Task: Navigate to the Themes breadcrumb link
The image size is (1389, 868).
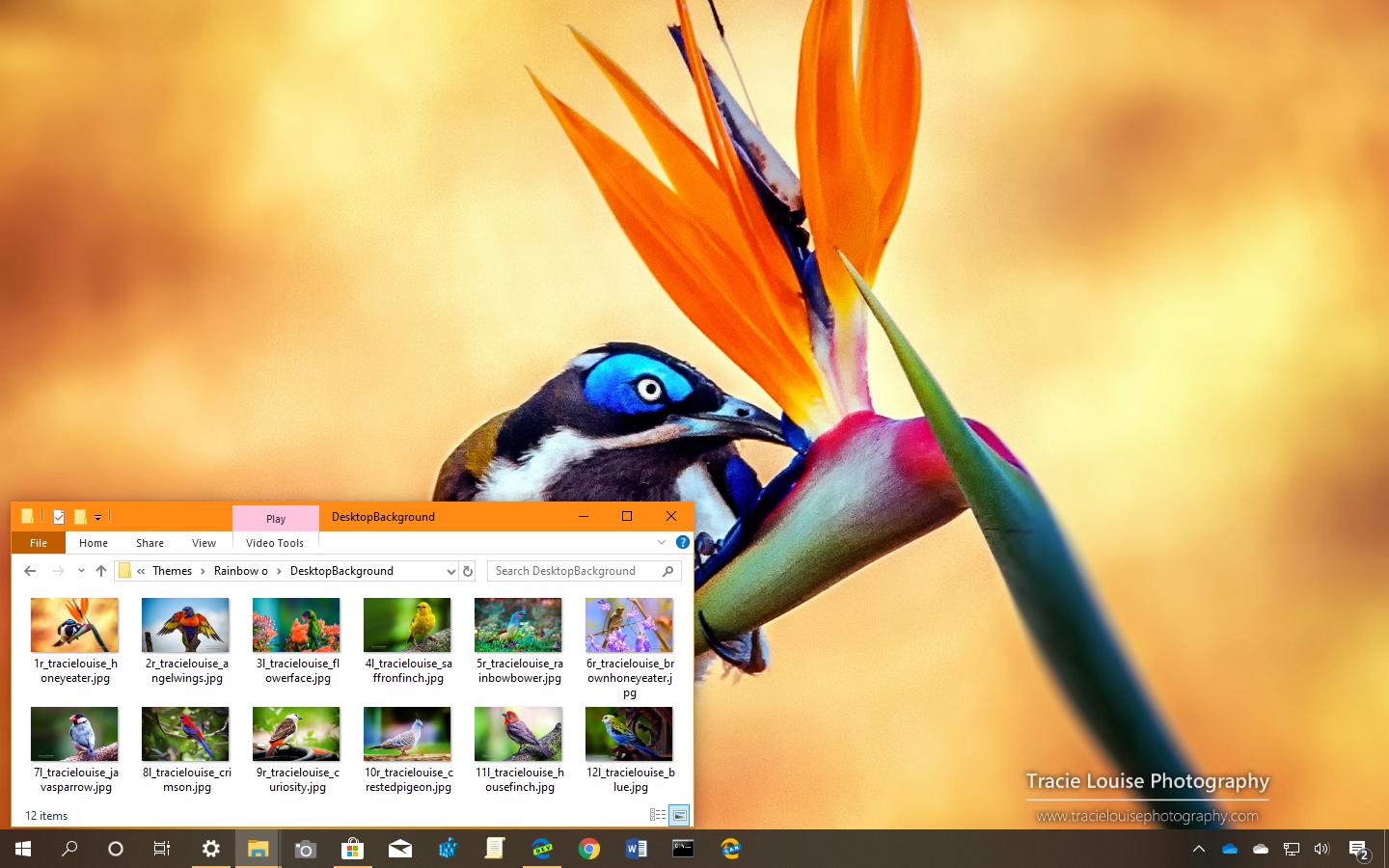Action: 172,571
